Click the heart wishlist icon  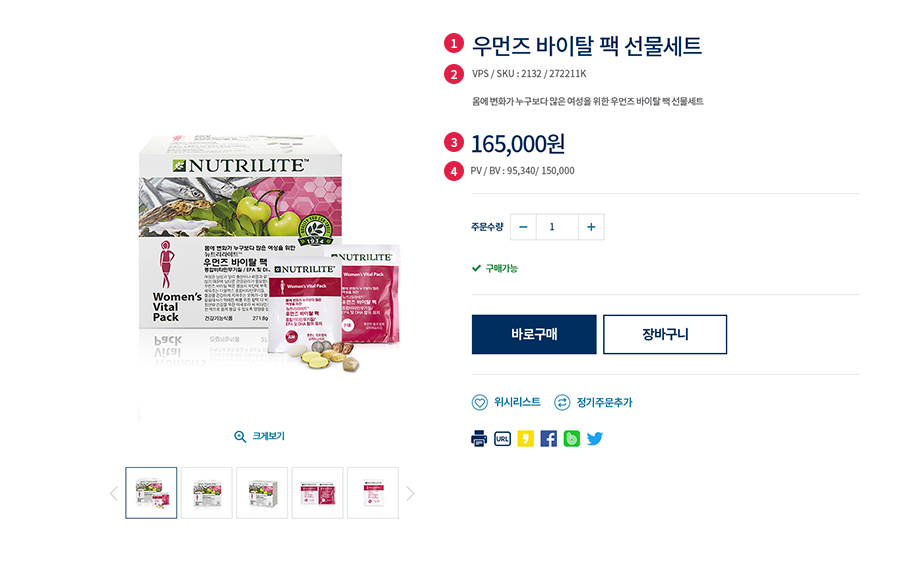click(479, 403)
